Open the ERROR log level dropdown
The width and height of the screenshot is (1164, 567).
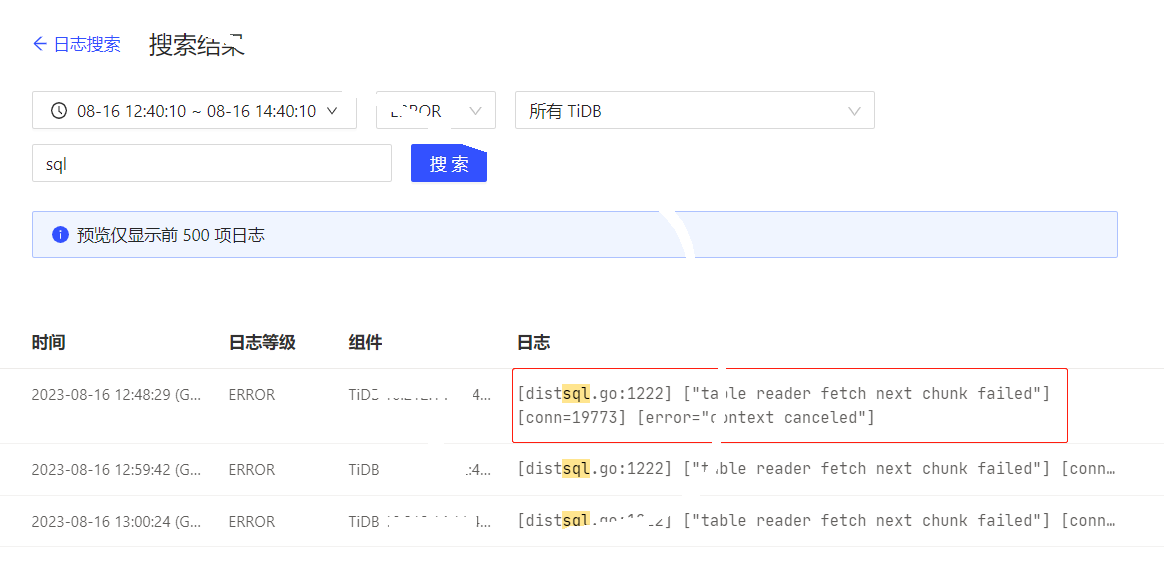[435, 111]
